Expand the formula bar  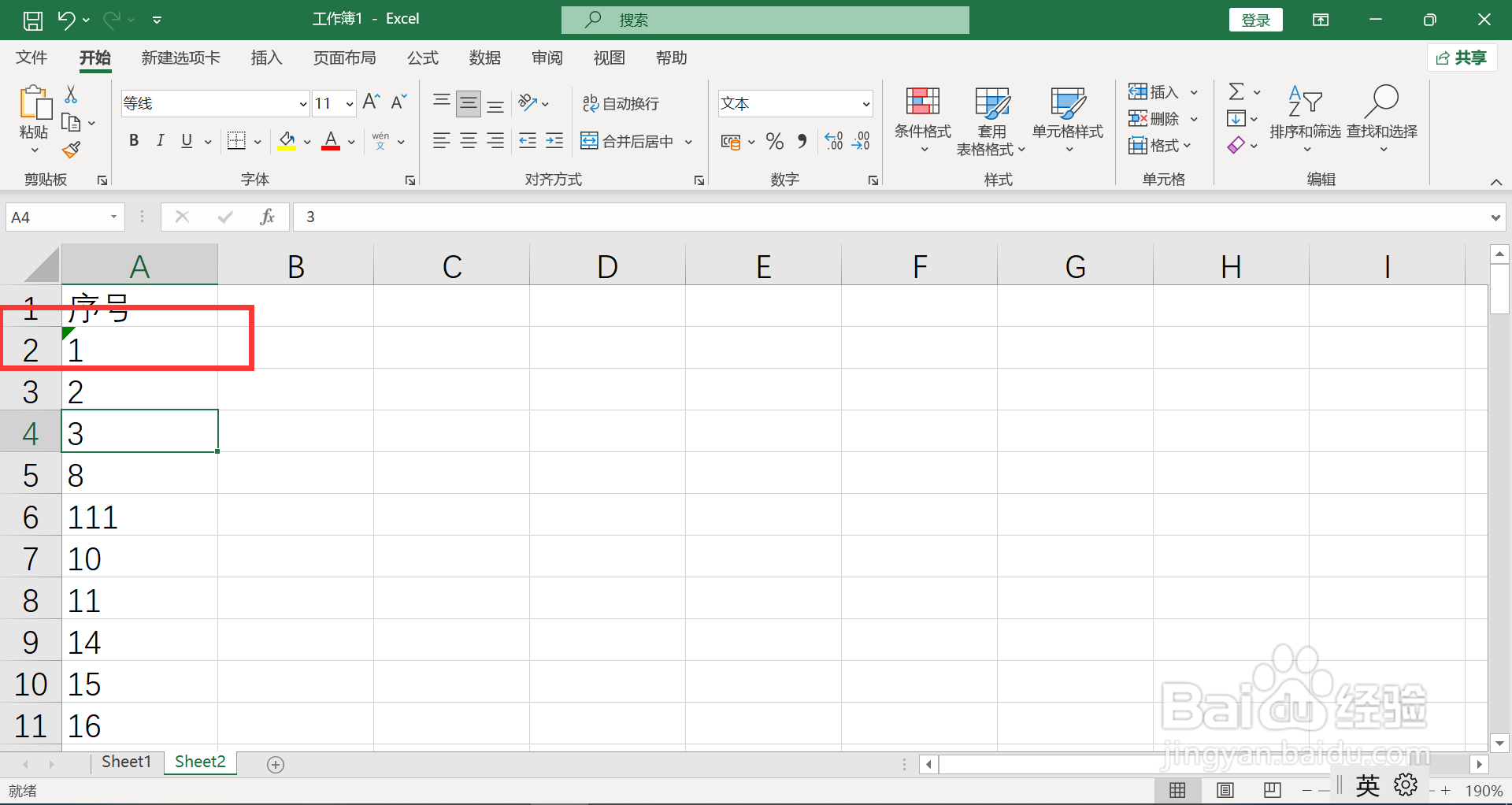coord(1495,217)
